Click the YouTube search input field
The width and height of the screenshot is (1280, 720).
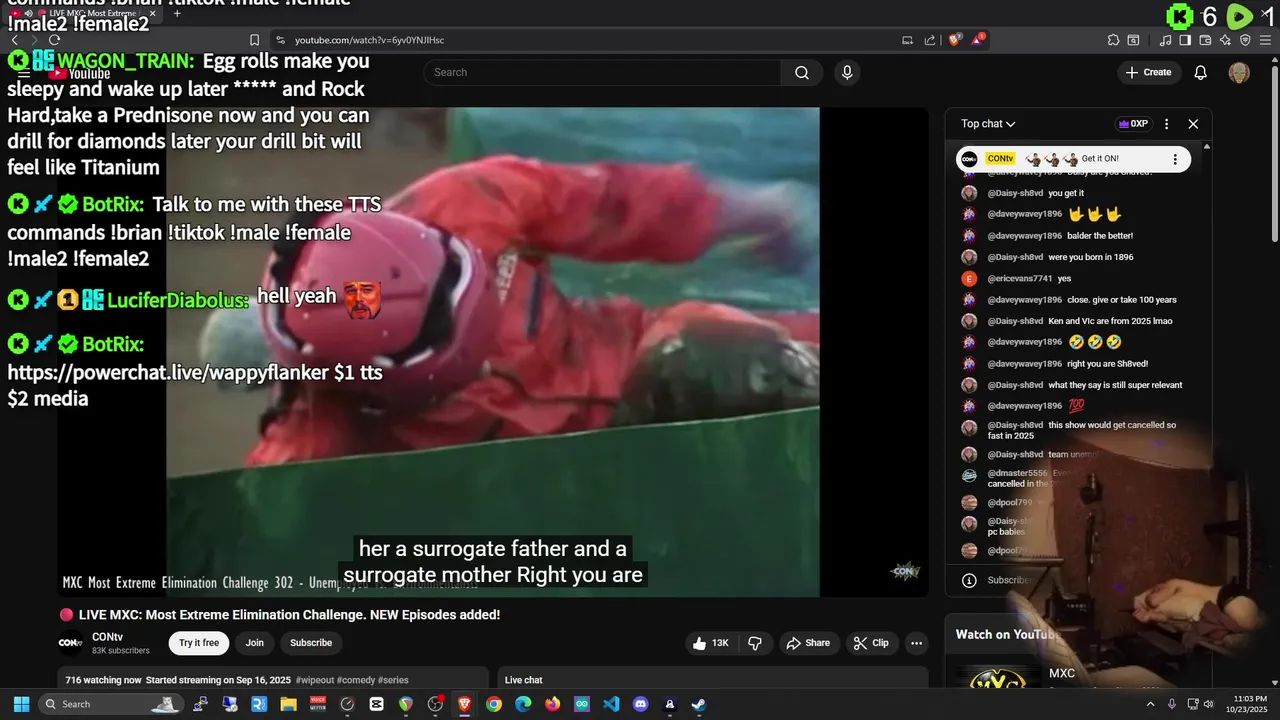pos(602,72)
